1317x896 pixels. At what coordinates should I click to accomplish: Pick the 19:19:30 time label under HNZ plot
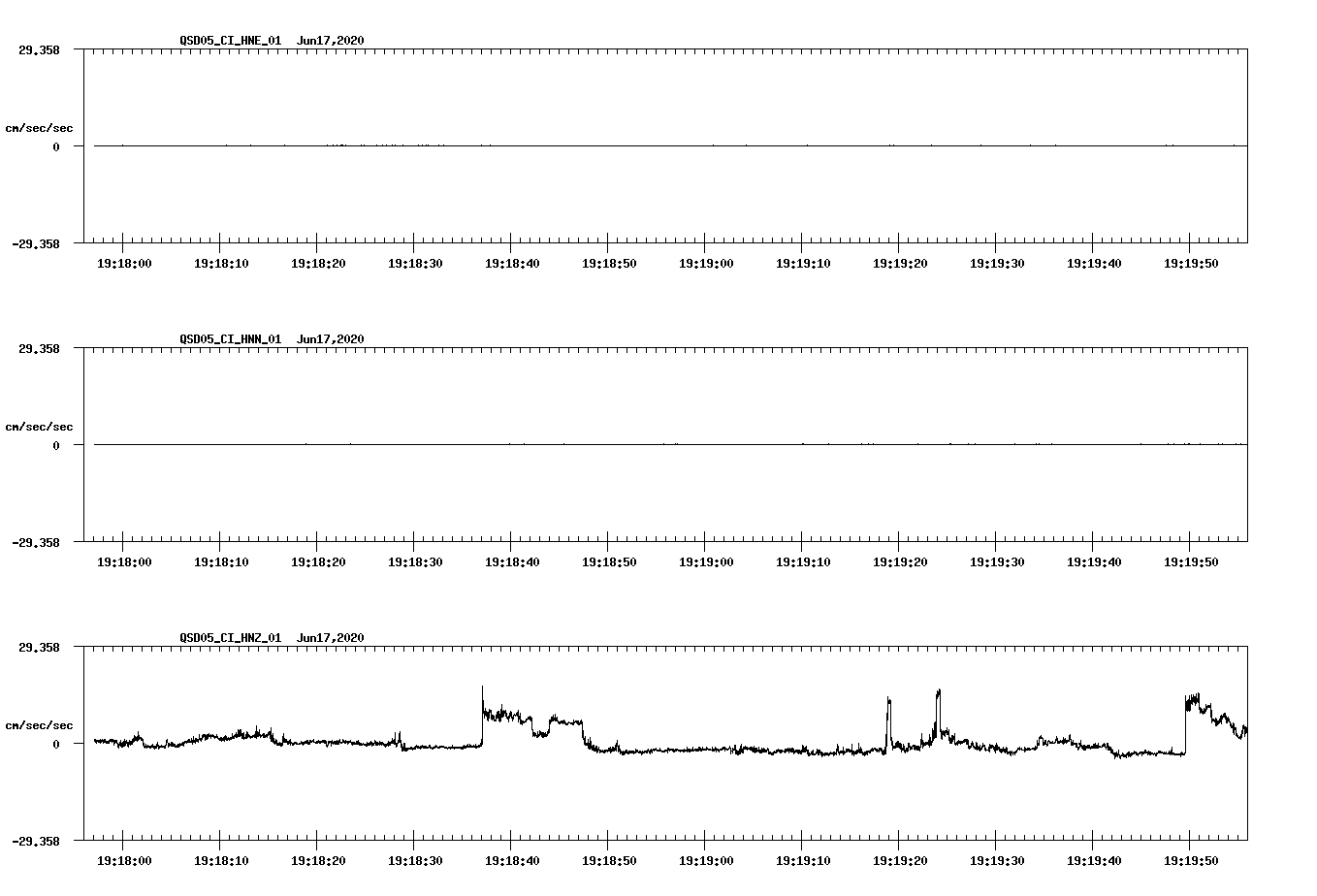coord(997,860)
